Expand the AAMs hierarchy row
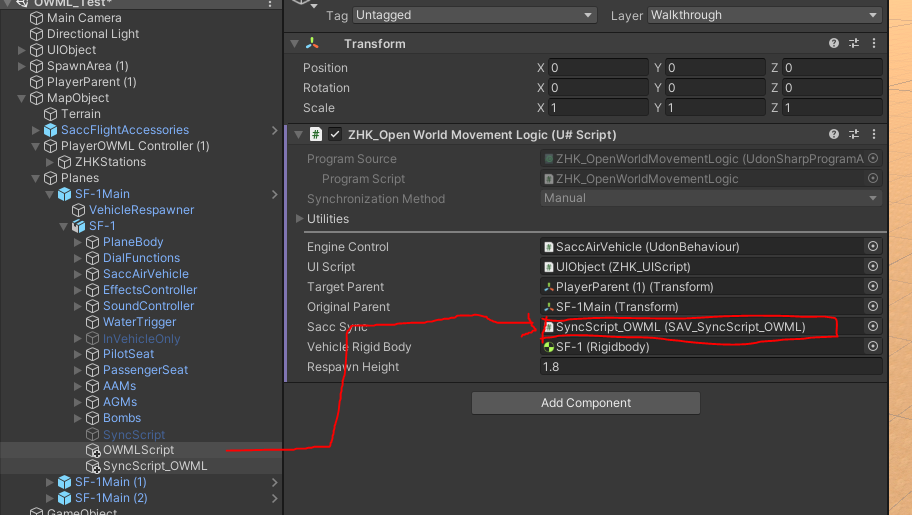The image size is (912, 515). (x=77, y=386)
